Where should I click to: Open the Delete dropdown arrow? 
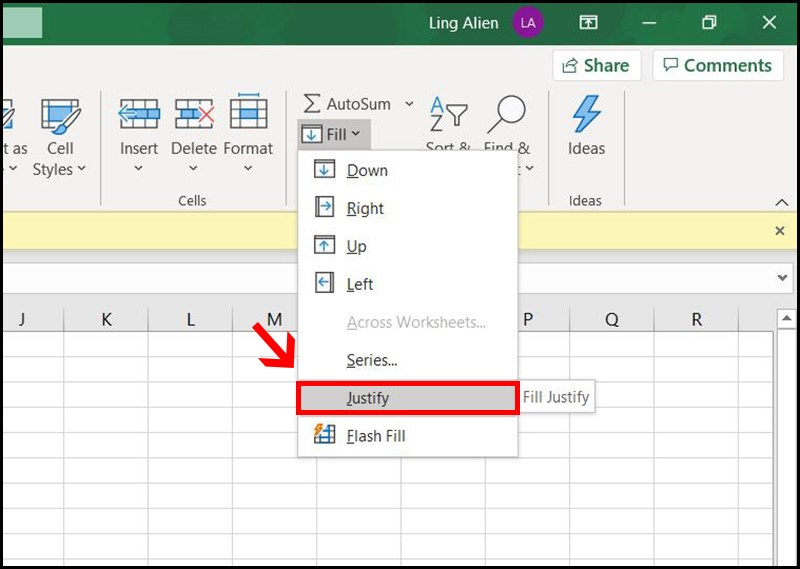click(193, 168)
